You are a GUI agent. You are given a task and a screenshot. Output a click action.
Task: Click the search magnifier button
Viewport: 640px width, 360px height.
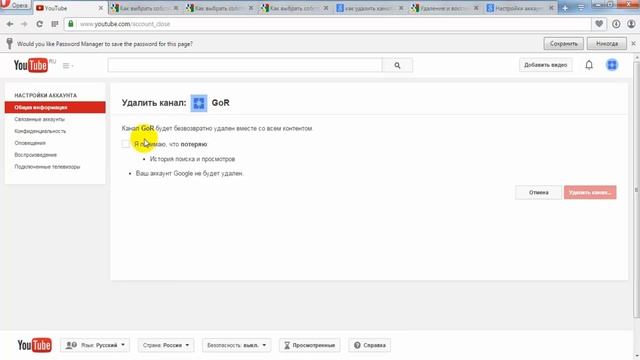(397, 65)
